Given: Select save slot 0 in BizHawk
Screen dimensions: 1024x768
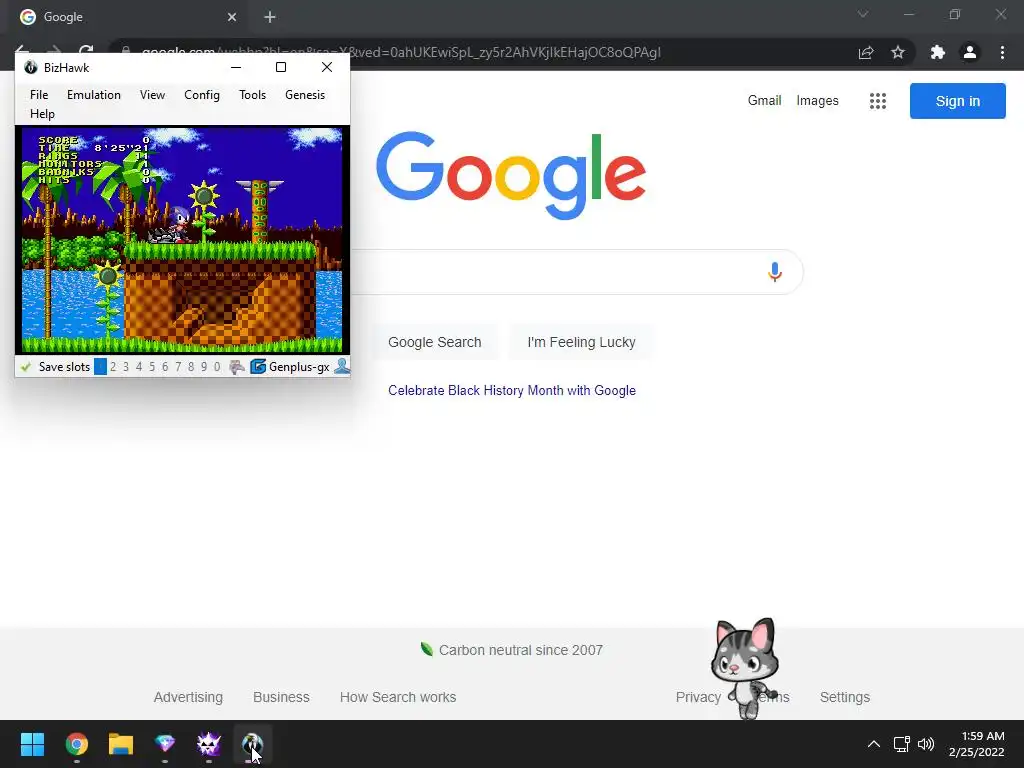Looking at the screenshot, I should (x=217, y=367).
